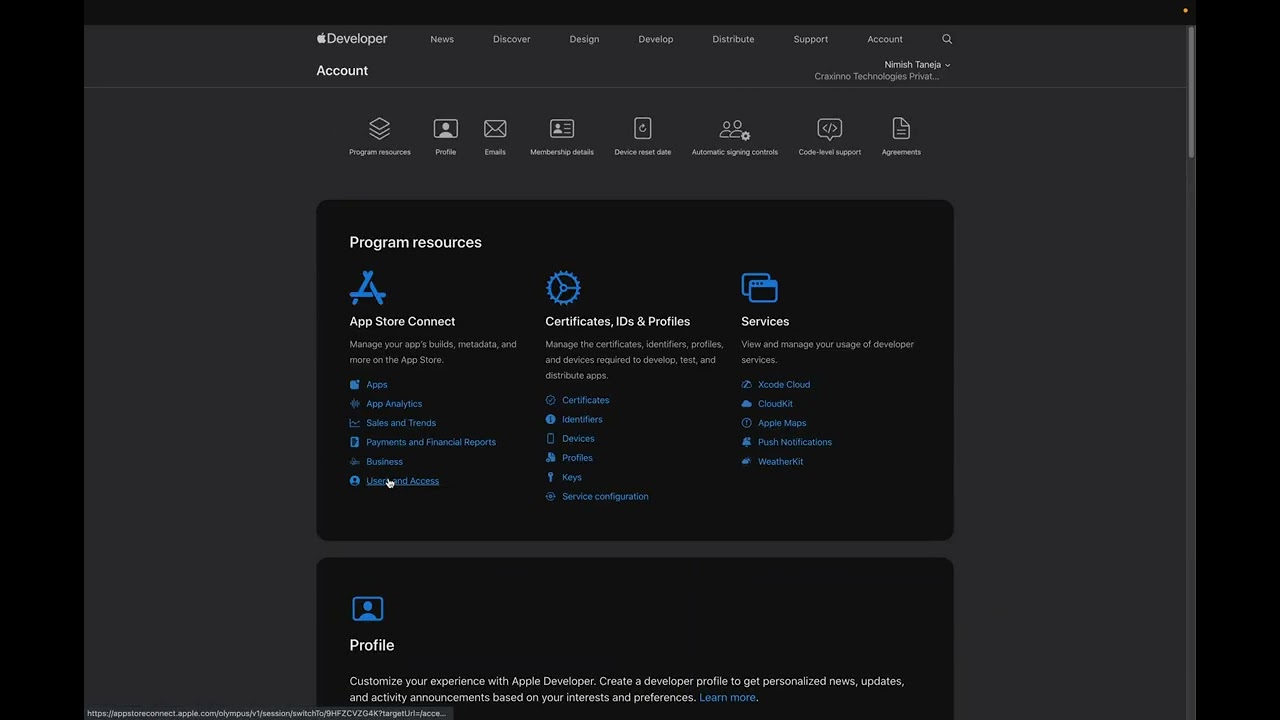Open the Discover menu
1280x720 pixels.
tap(512, 39)
